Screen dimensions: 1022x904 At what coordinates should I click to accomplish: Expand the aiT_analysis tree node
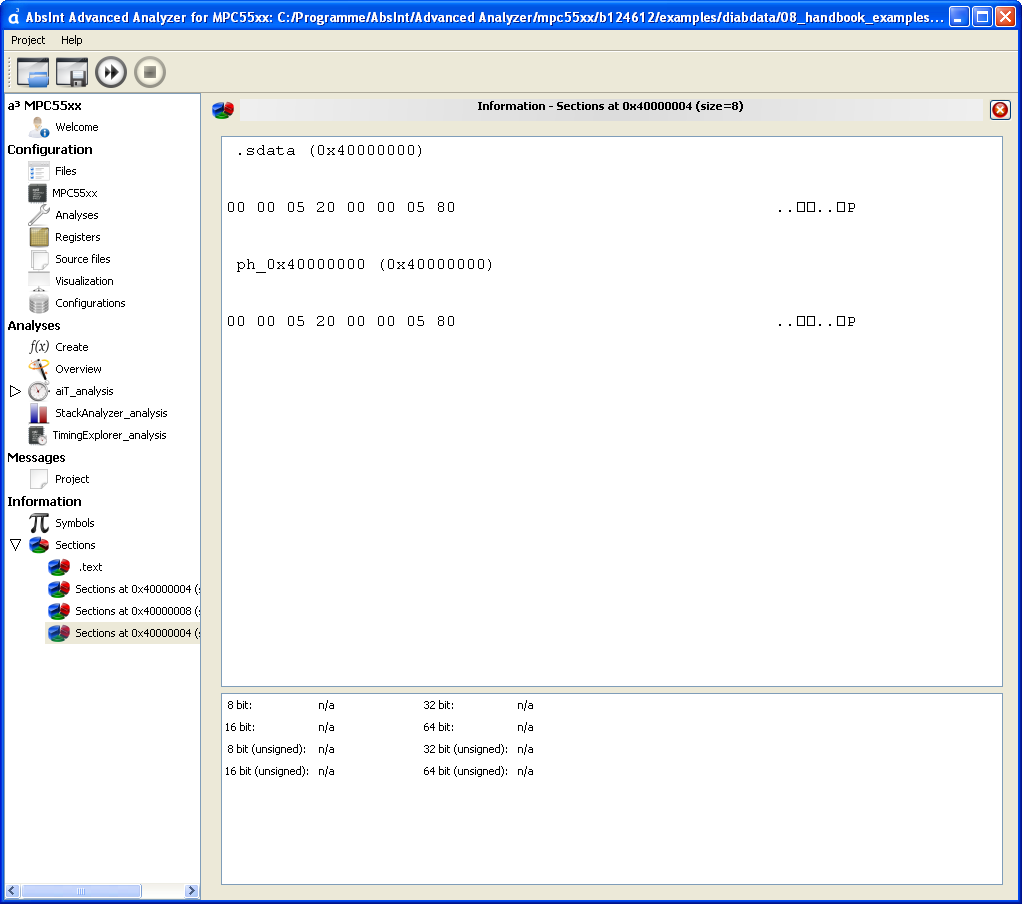coord(15,391)
